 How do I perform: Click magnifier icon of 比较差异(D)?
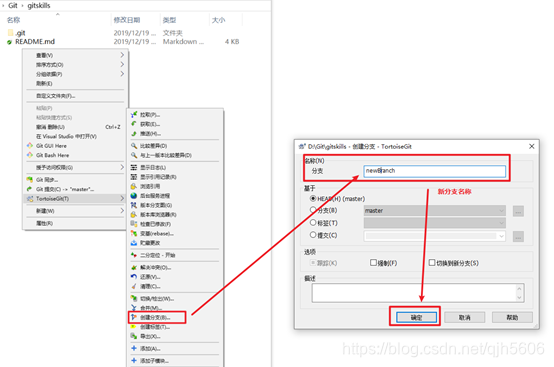tap(134, 146)
